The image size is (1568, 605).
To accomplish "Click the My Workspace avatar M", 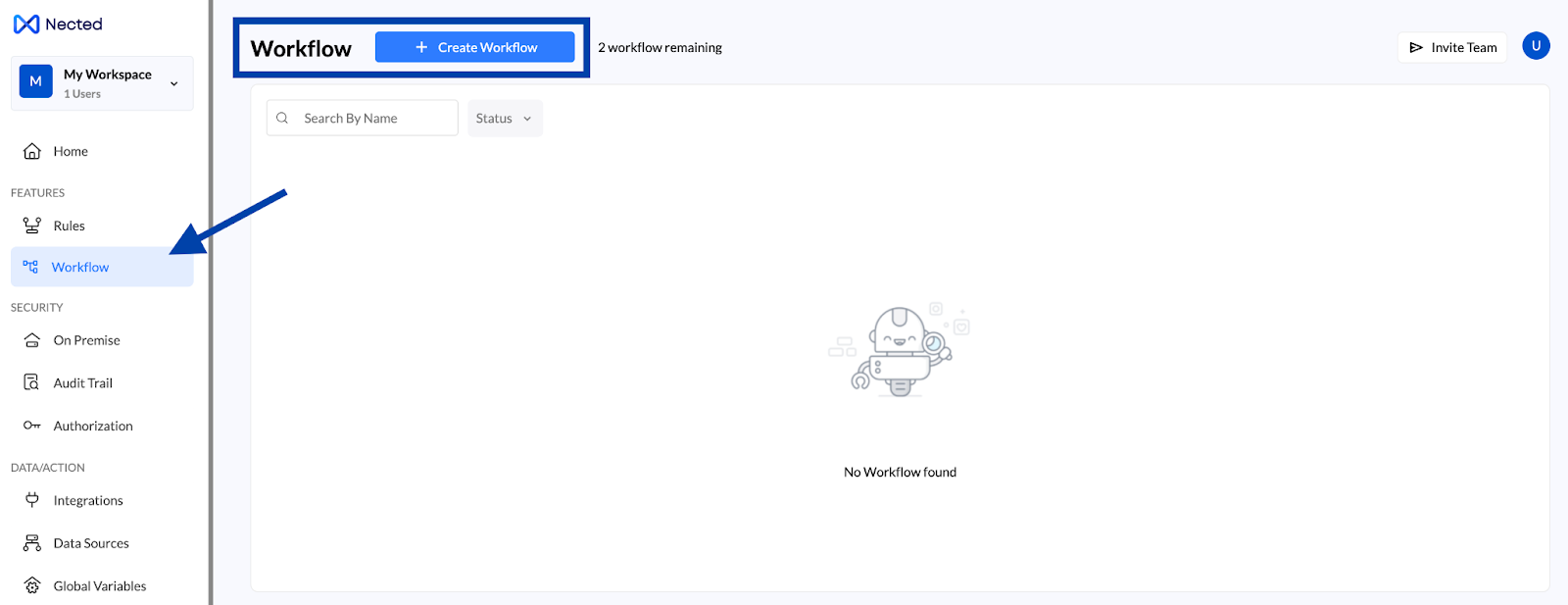I will 36,81.
